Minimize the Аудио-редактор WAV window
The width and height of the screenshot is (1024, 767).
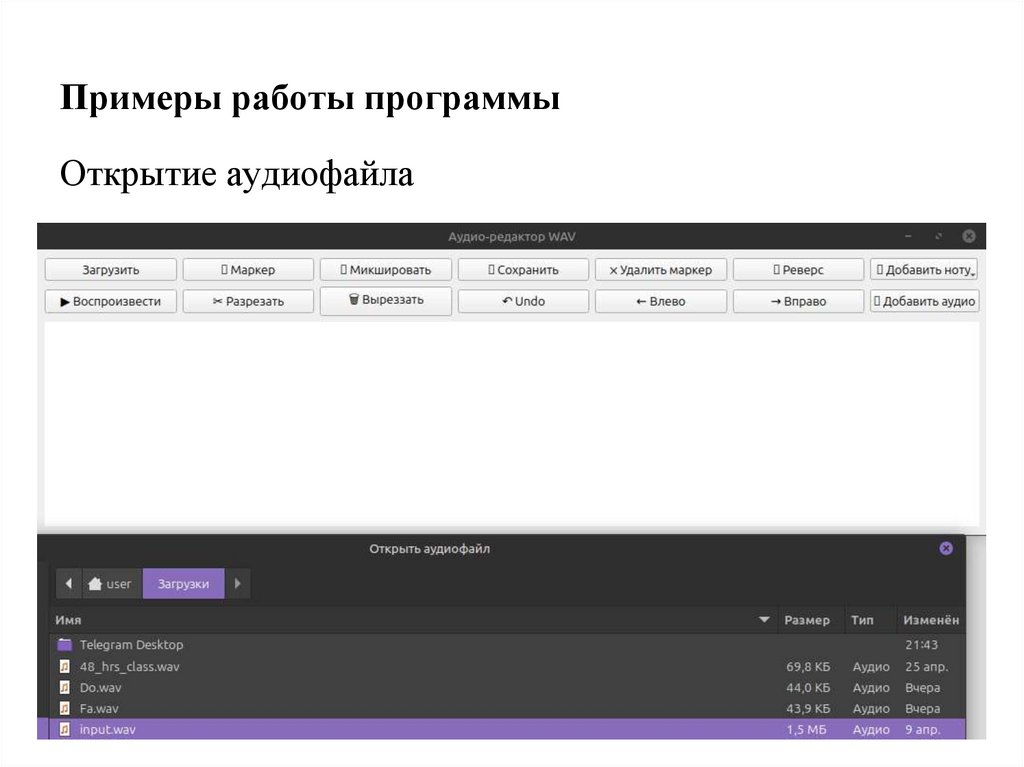point(908,236)
